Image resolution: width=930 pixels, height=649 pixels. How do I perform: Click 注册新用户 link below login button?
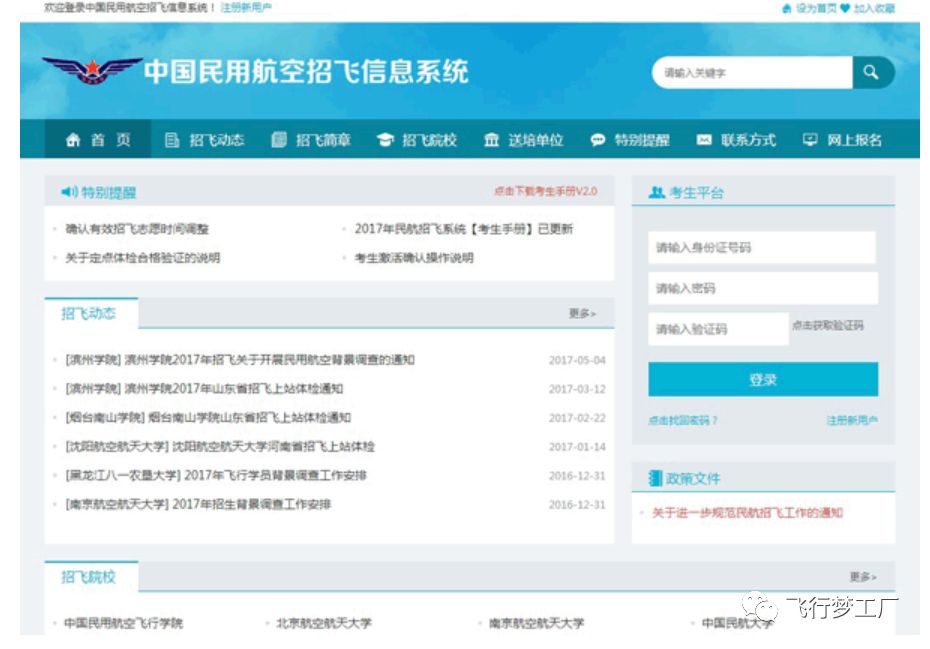(852, 421)
